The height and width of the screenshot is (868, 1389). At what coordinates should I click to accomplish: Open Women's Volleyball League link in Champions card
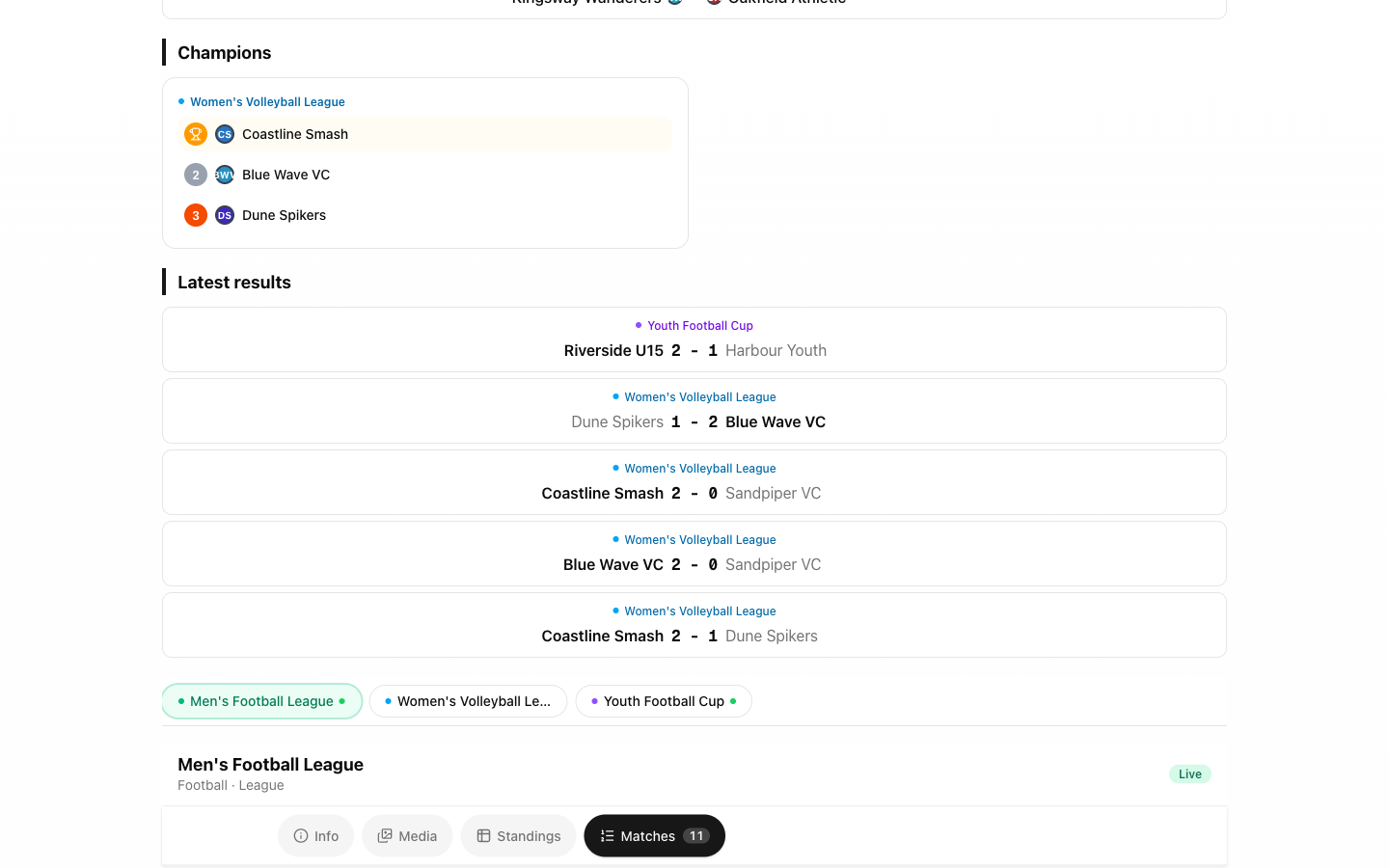[x=267, y=102]
